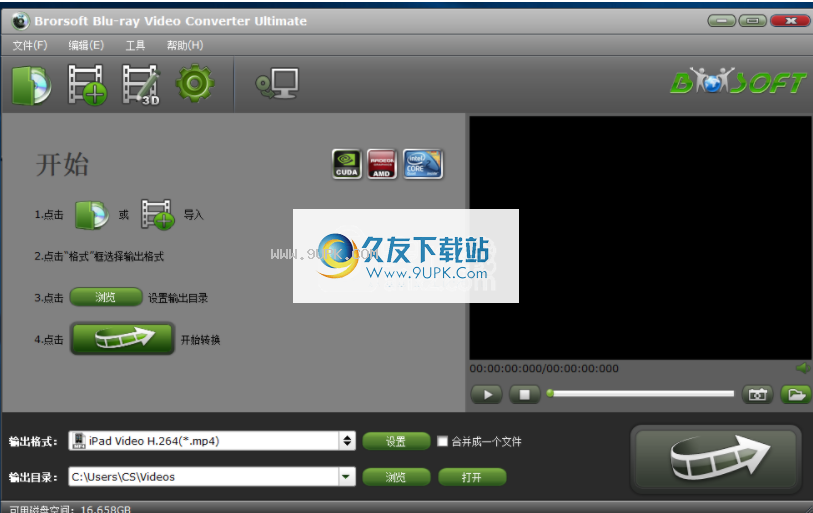Click the green 浏览 button in step 3

pos(106,297)
